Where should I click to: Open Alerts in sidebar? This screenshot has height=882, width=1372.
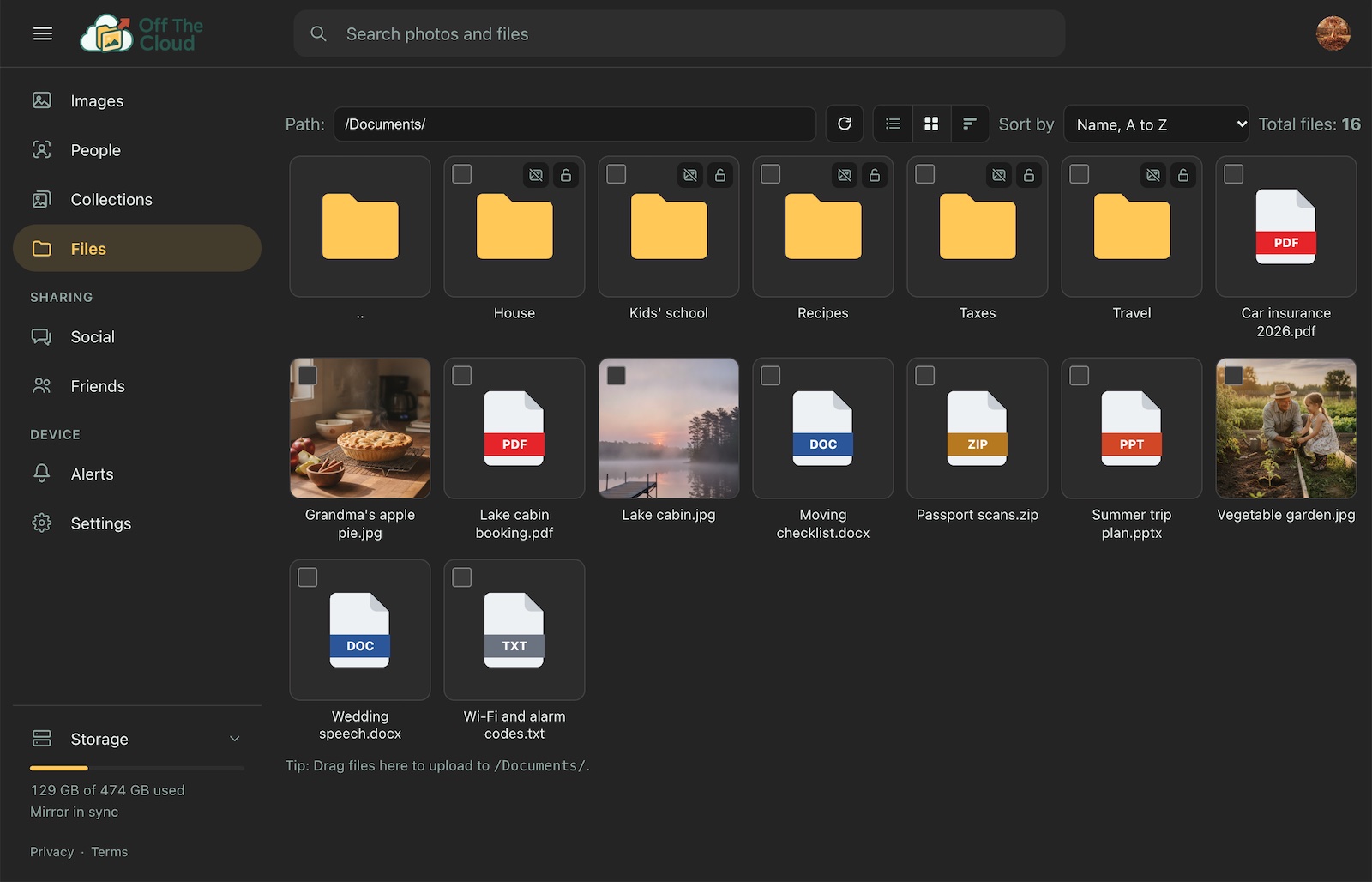pyautogui.click(x=137, y=474)
